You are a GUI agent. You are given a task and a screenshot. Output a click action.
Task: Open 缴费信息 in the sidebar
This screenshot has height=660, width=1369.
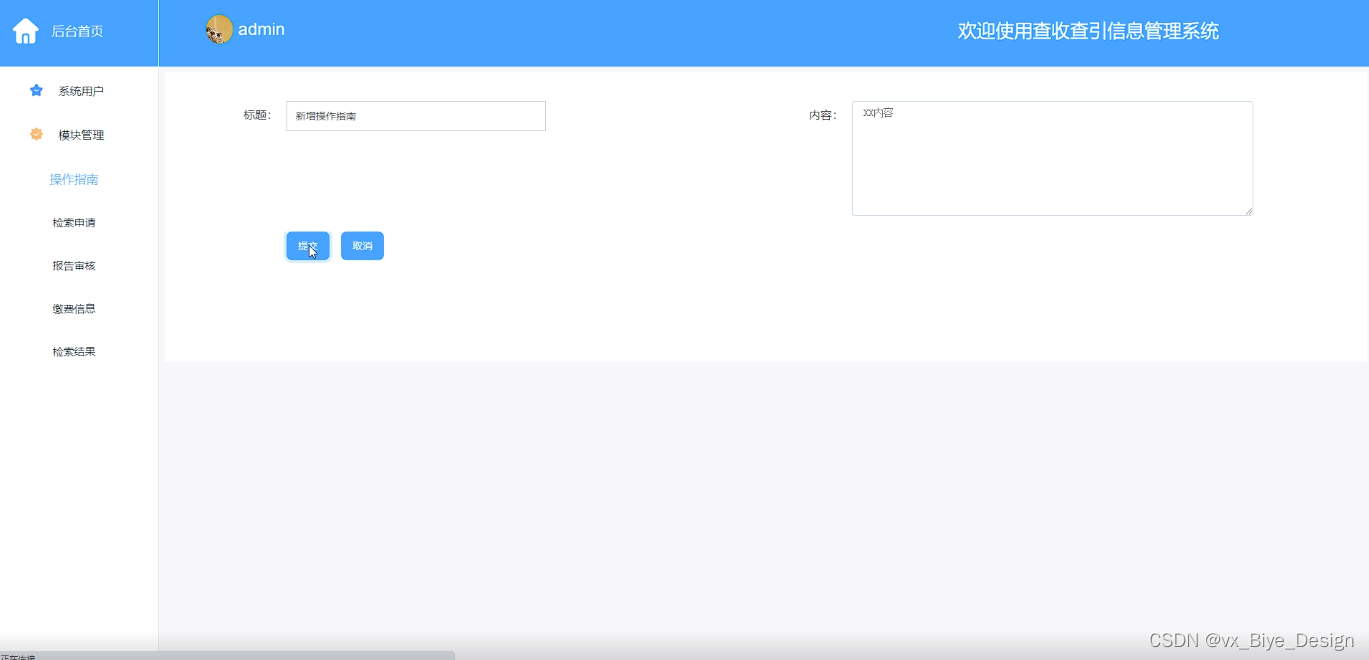point(74,309)
